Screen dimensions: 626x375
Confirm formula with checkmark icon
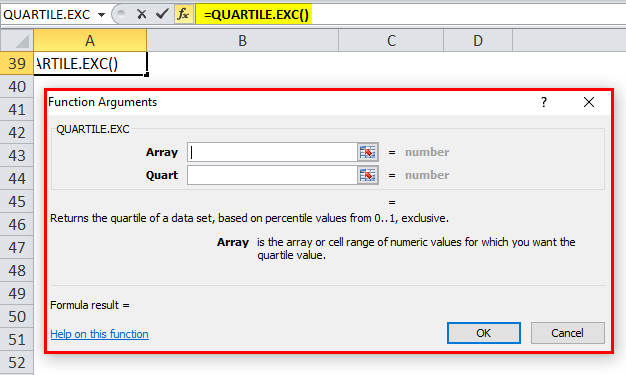pos(162,14)
